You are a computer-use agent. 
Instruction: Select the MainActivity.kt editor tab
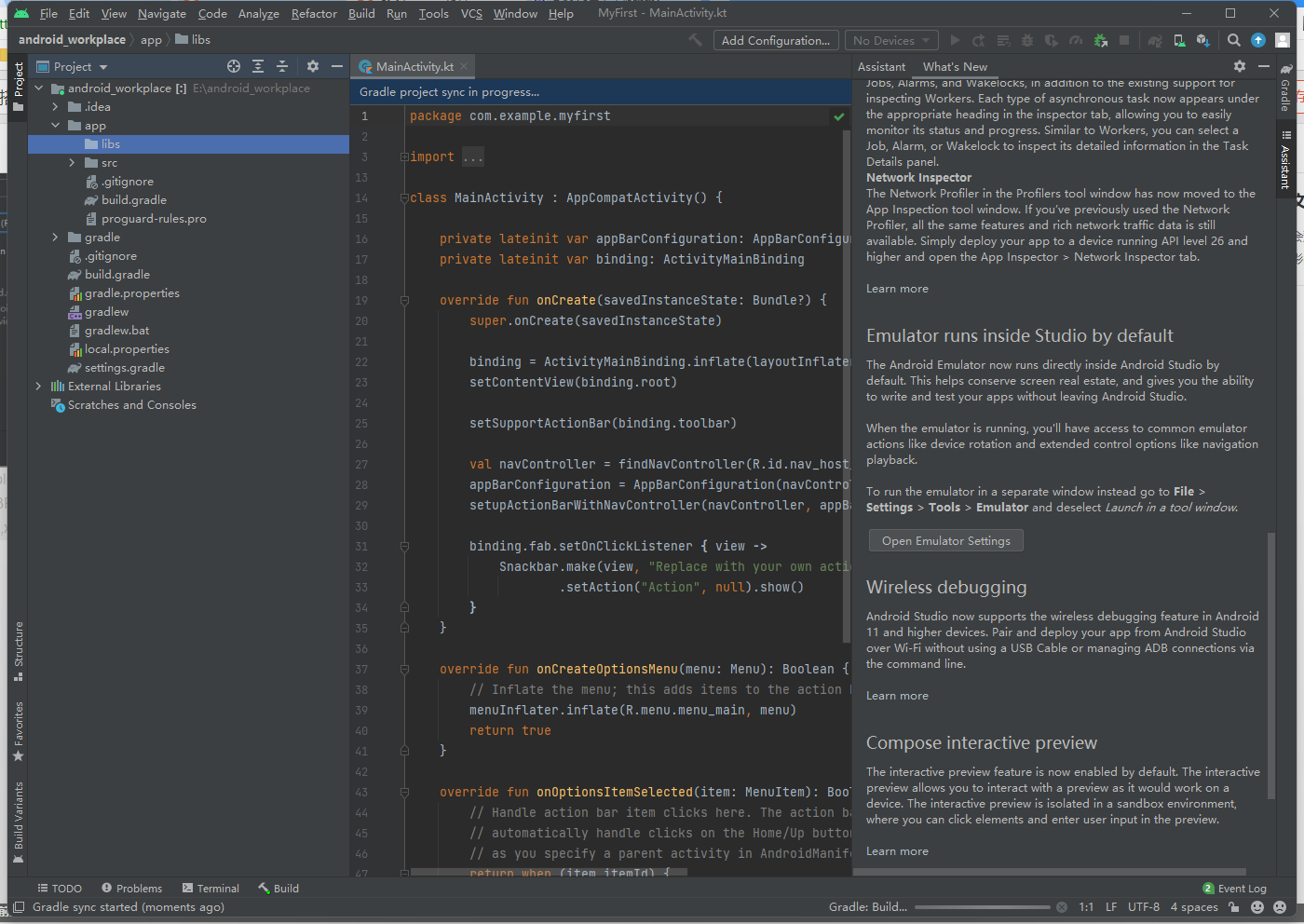414,66
